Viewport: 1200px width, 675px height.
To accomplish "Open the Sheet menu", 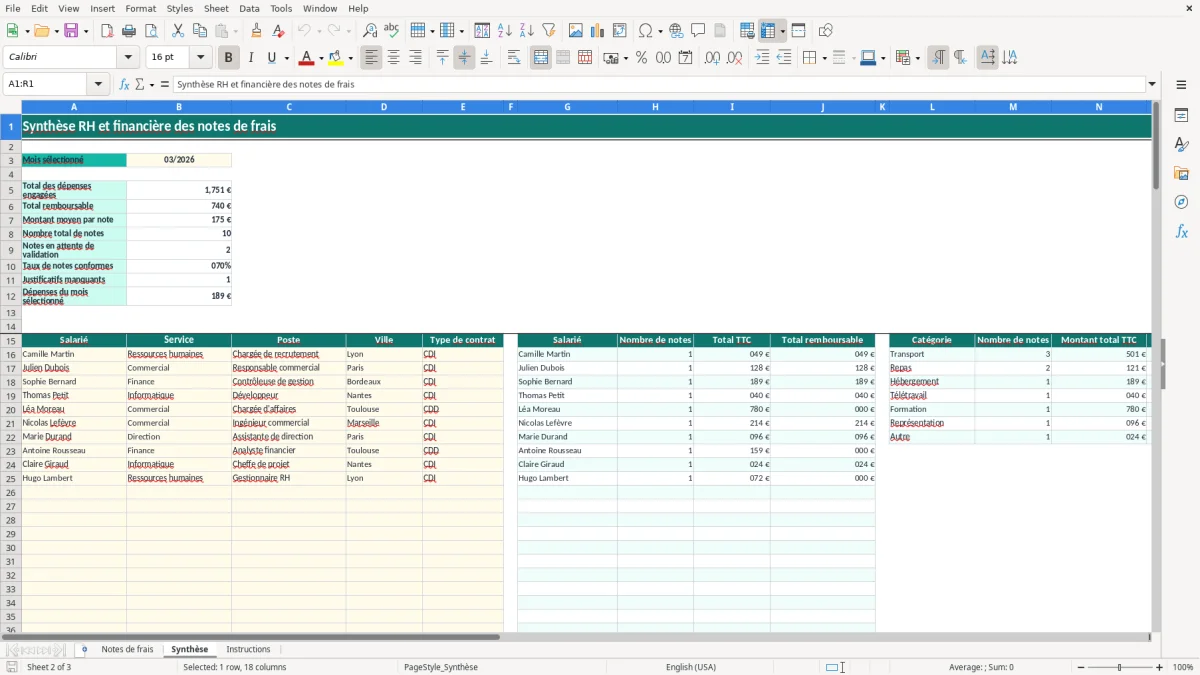I will [x=216, y=8].
